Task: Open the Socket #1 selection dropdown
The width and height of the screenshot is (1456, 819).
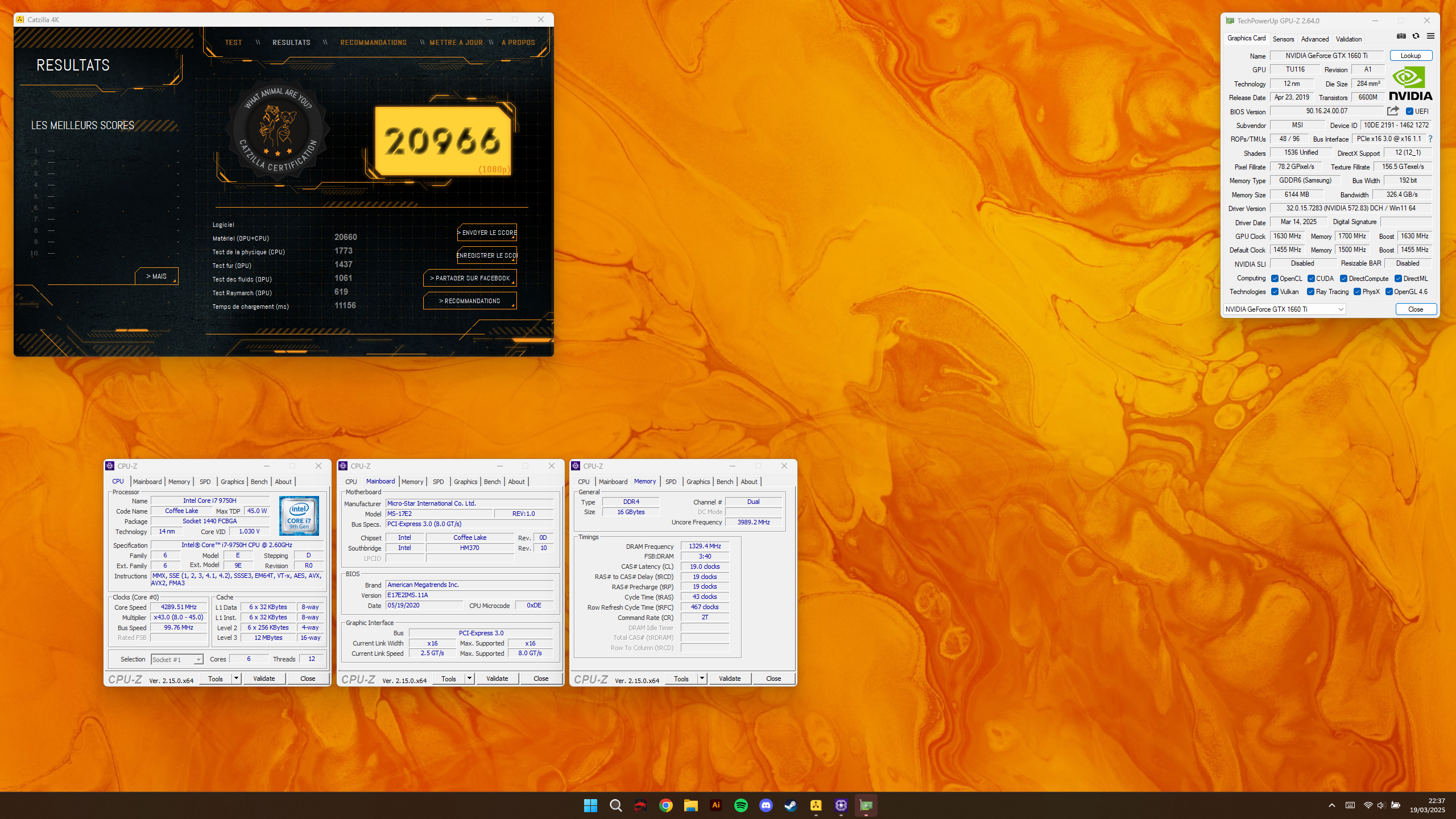Action: [x=177, y=659]
